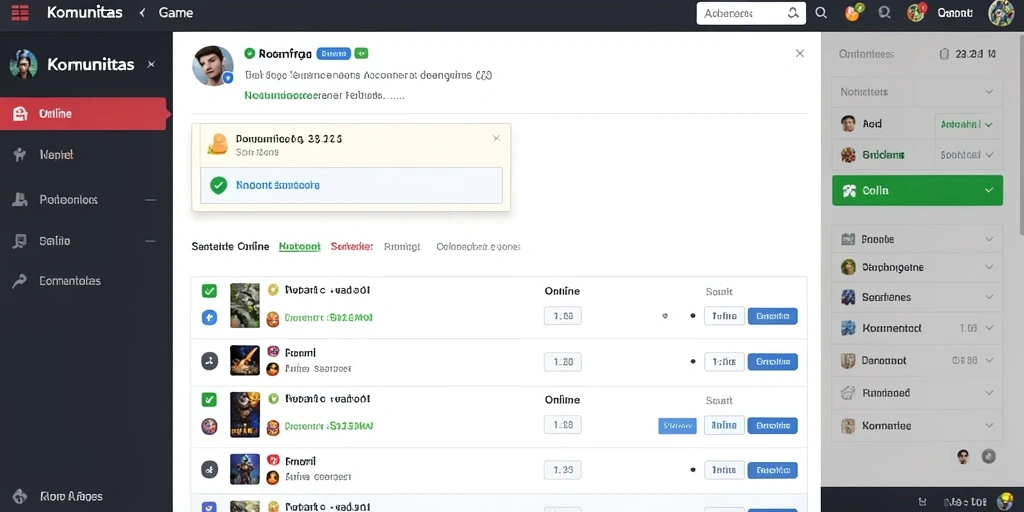
Task: Open the orange badge icon in top bar
Action: (854, 12)
